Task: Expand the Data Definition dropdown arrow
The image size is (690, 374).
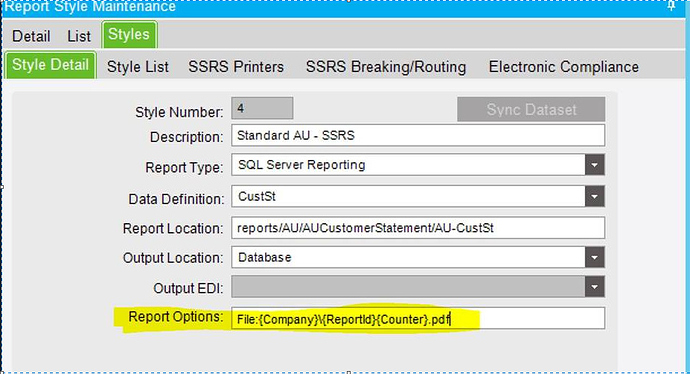Action: (x=595, y=196)
